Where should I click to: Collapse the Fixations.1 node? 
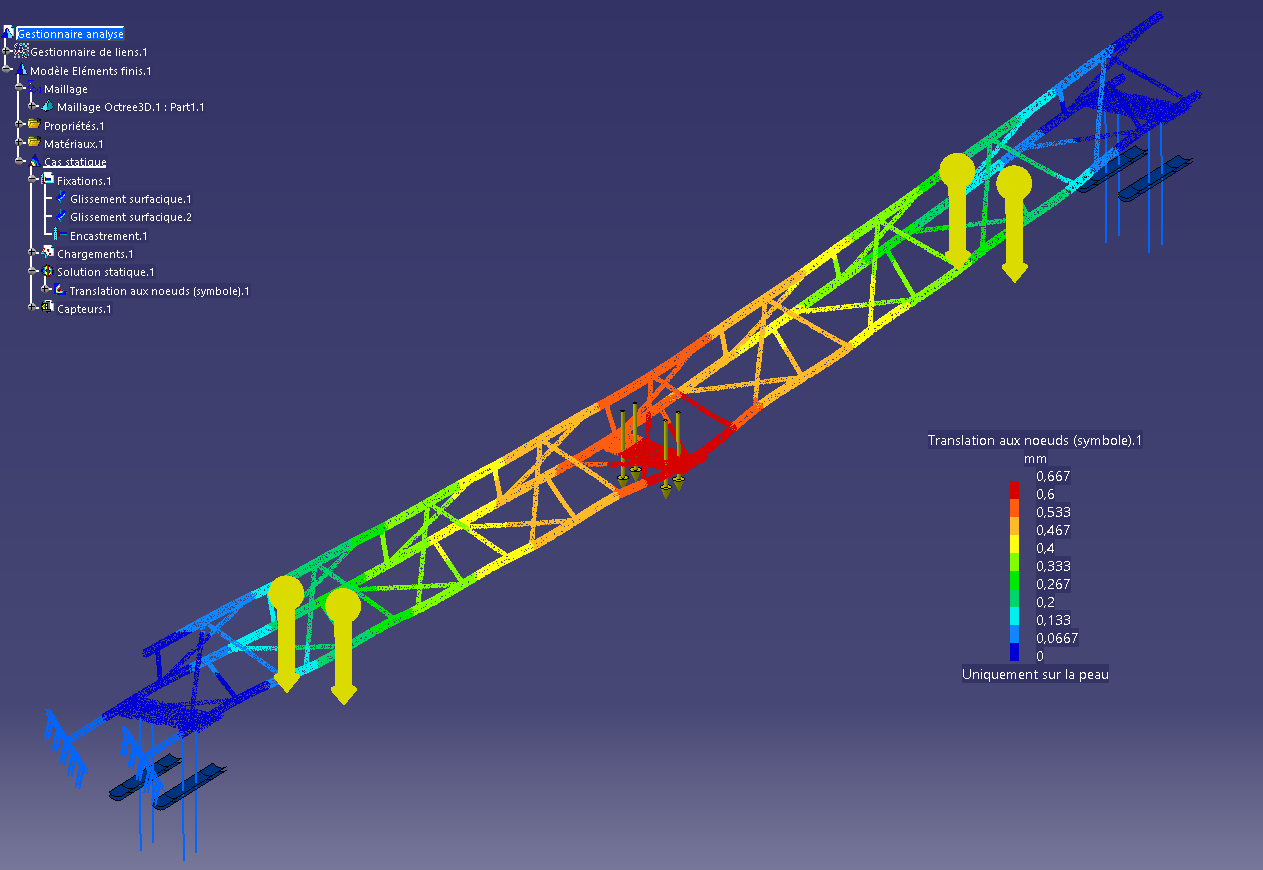pyautogui.click(x=33, y=181)
